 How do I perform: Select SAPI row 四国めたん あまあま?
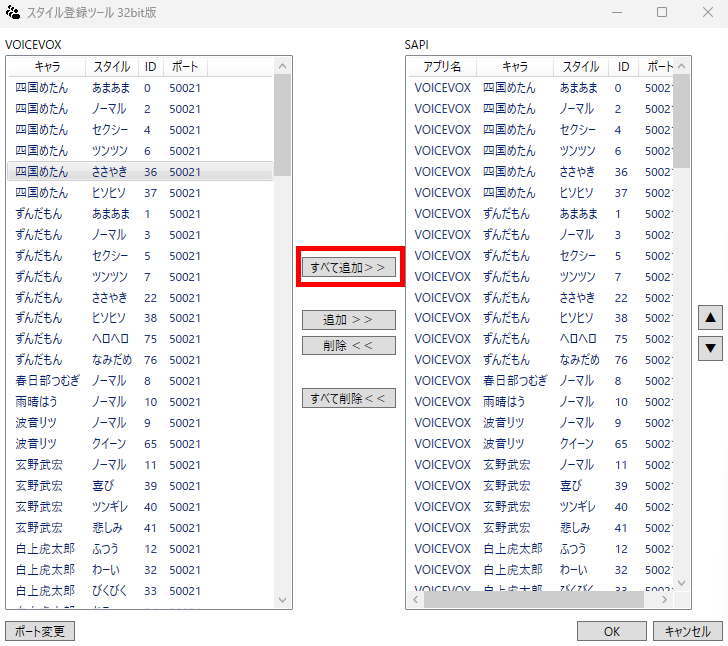(x=540, y=88)
